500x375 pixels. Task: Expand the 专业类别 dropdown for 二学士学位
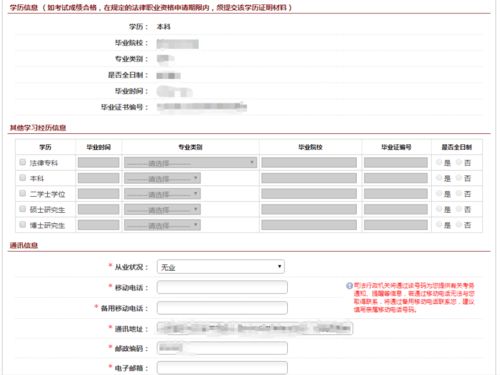click(x=162, y=194)
